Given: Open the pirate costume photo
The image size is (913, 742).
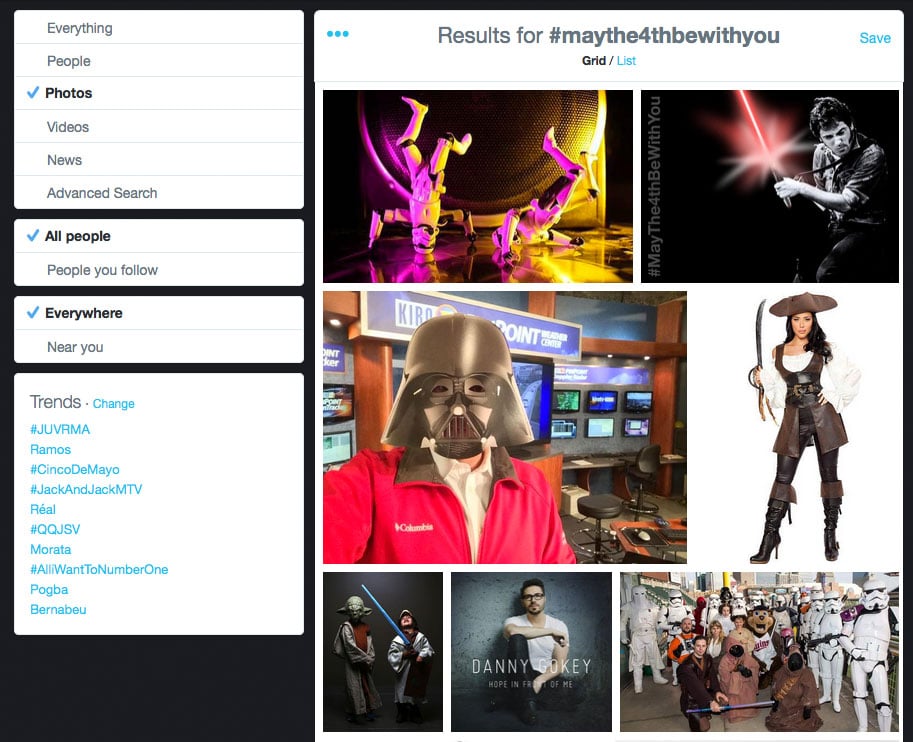Looking at the screenshot, I should point(797,427).
